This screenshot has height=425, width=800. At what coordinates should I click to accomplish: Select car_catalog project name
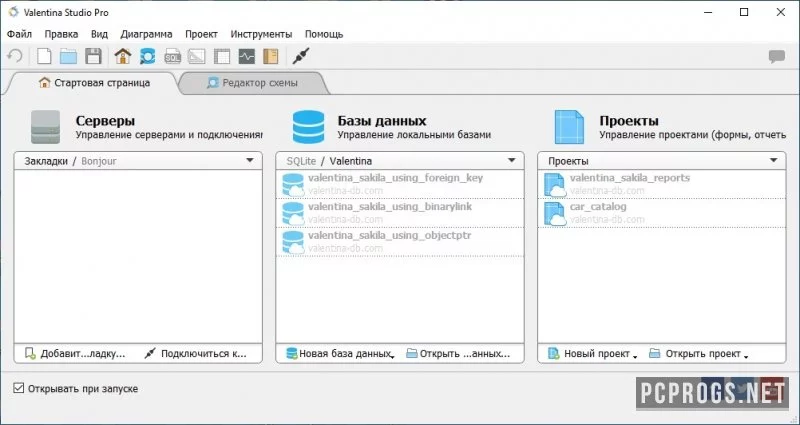[x=598, y=207]
